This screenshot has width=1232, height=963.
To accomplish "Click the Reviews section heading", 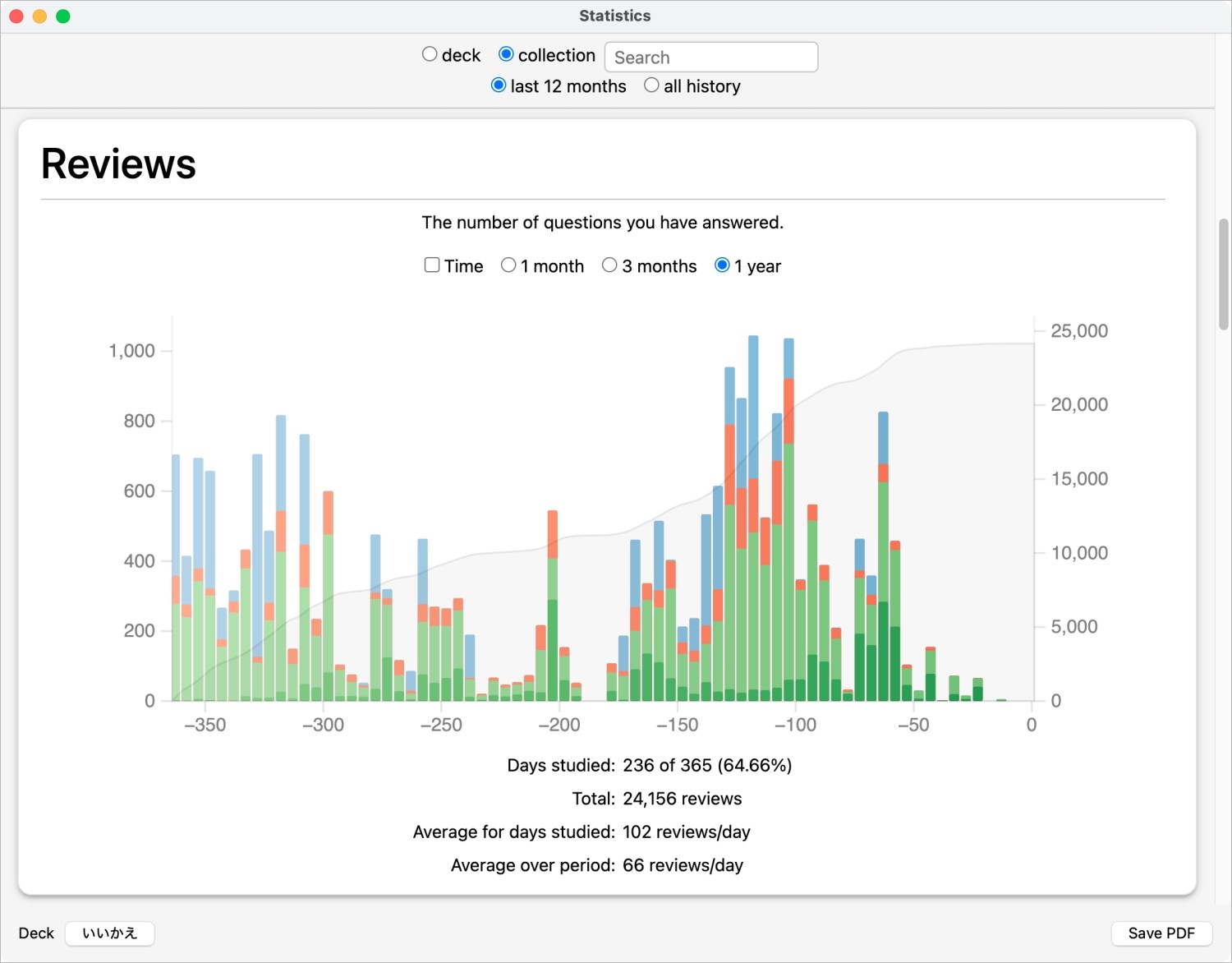I will click(119, 164).
